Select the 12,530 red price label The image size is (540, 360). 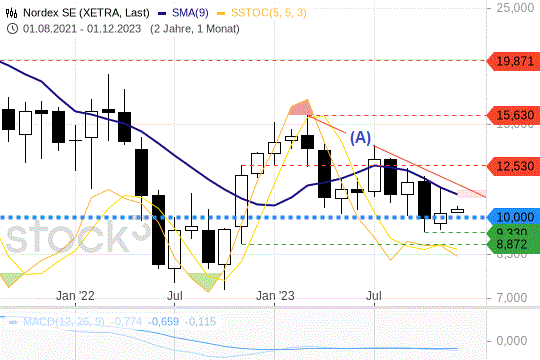[x=513, y=166]
